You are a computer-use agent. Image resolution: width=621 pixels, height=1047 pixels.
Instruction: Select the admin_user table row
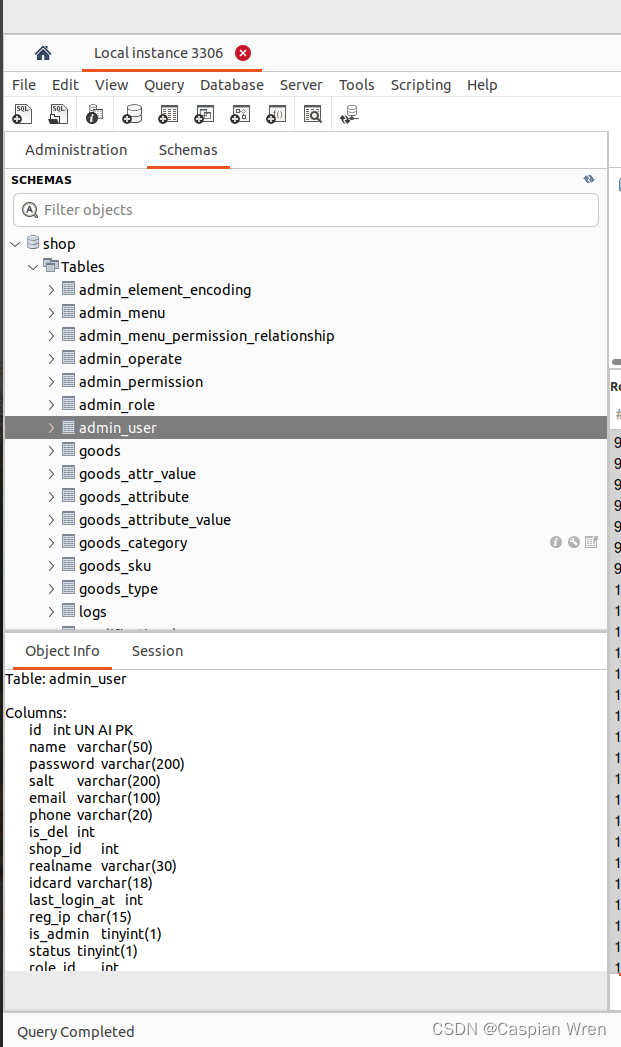[306, 428]
